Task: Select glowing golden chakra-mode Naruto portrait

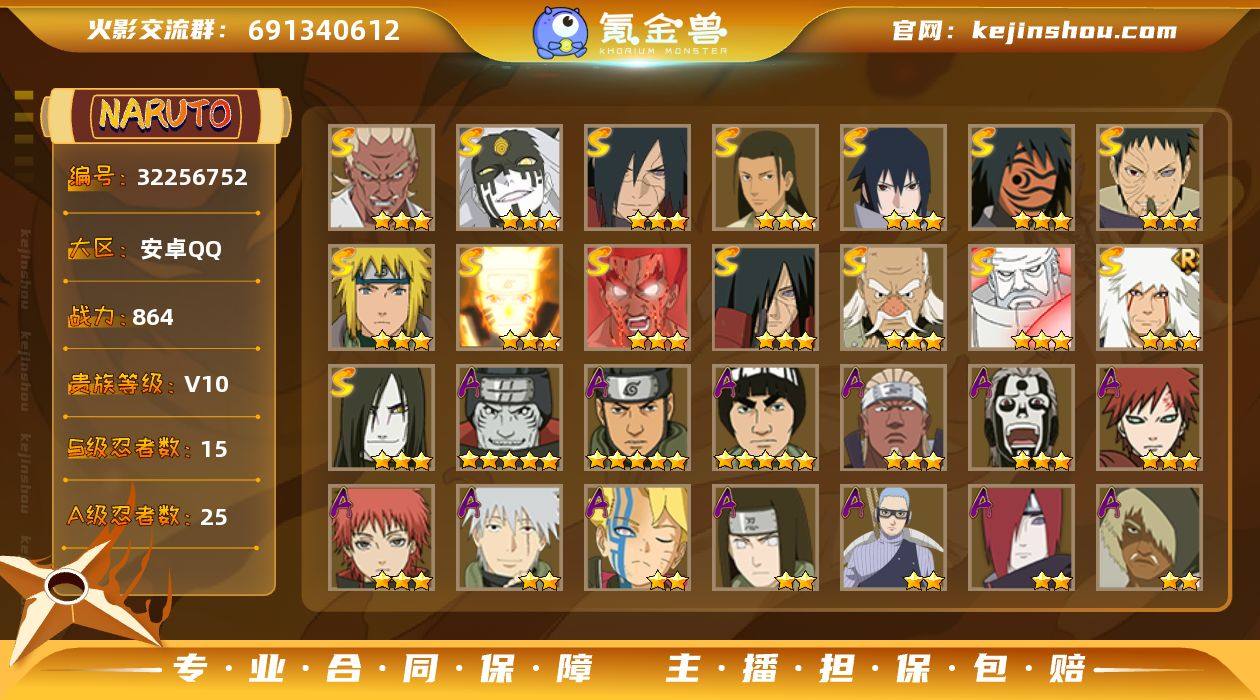Action: point(509,297)
